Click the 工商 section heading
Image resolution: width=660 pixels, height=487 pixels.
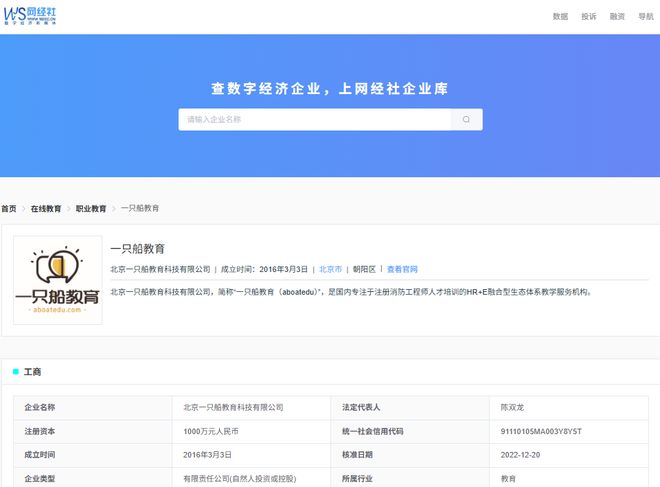click(x=32, y=372)
